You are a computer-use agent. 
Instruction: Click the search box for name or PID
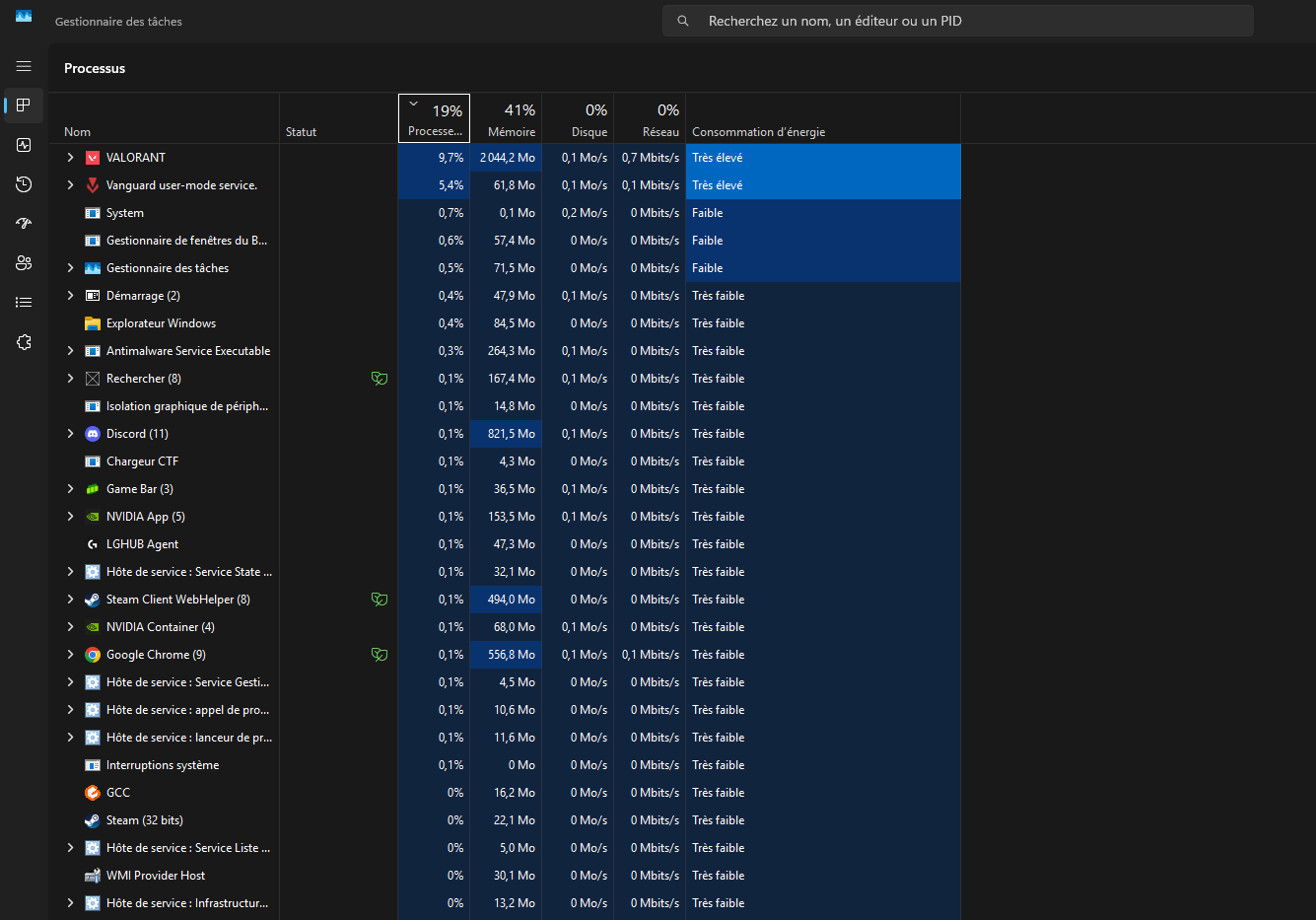(x=958, y=21)
